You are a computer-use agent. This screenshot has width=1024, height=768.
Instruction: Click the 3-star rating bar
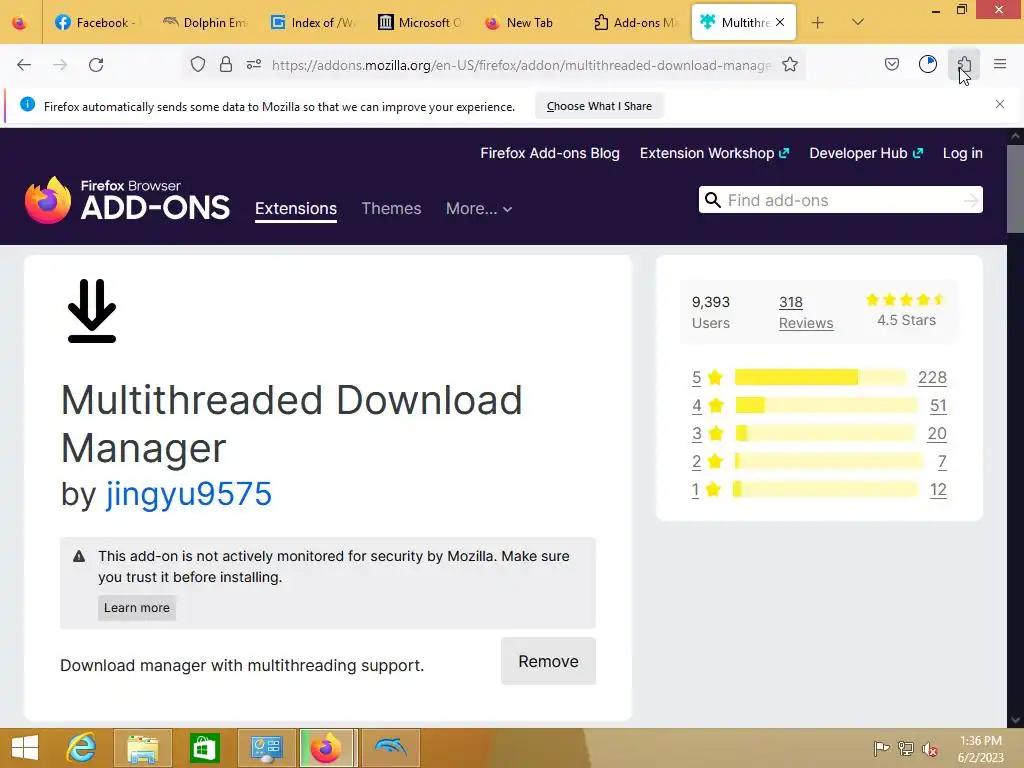pos(825,433)
